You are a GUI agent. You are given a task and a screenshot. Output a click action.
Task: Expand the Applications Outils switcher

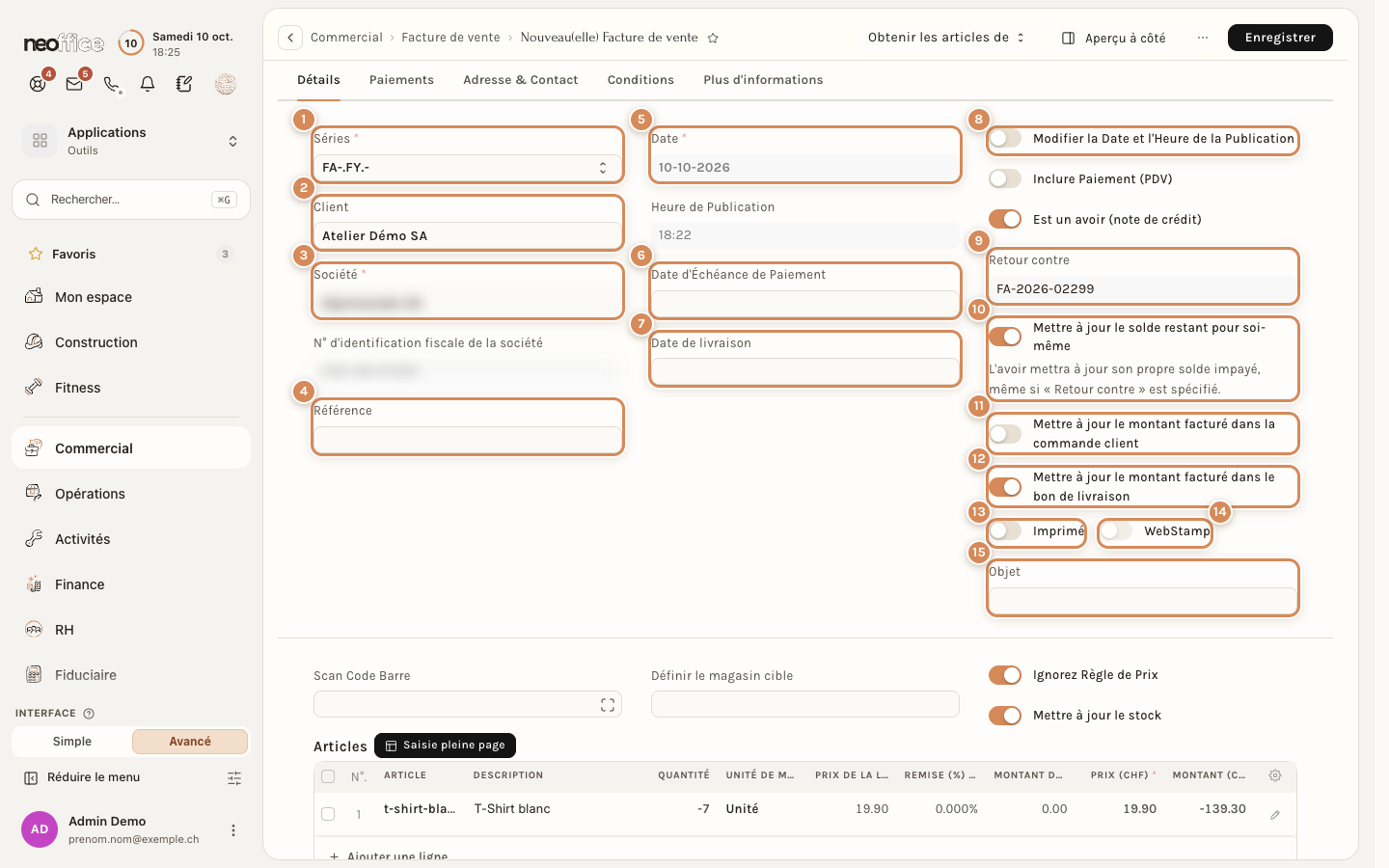point(131,141)
